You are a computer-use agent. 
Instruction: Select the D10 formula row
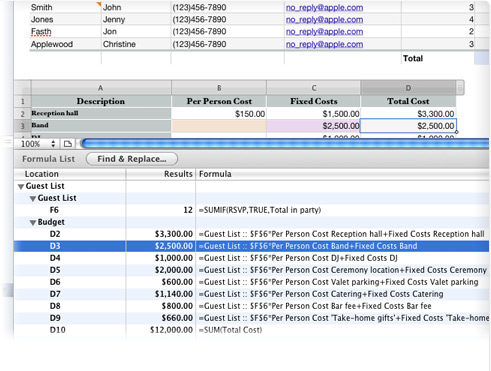pyautogui.click(x=252, y=330)
